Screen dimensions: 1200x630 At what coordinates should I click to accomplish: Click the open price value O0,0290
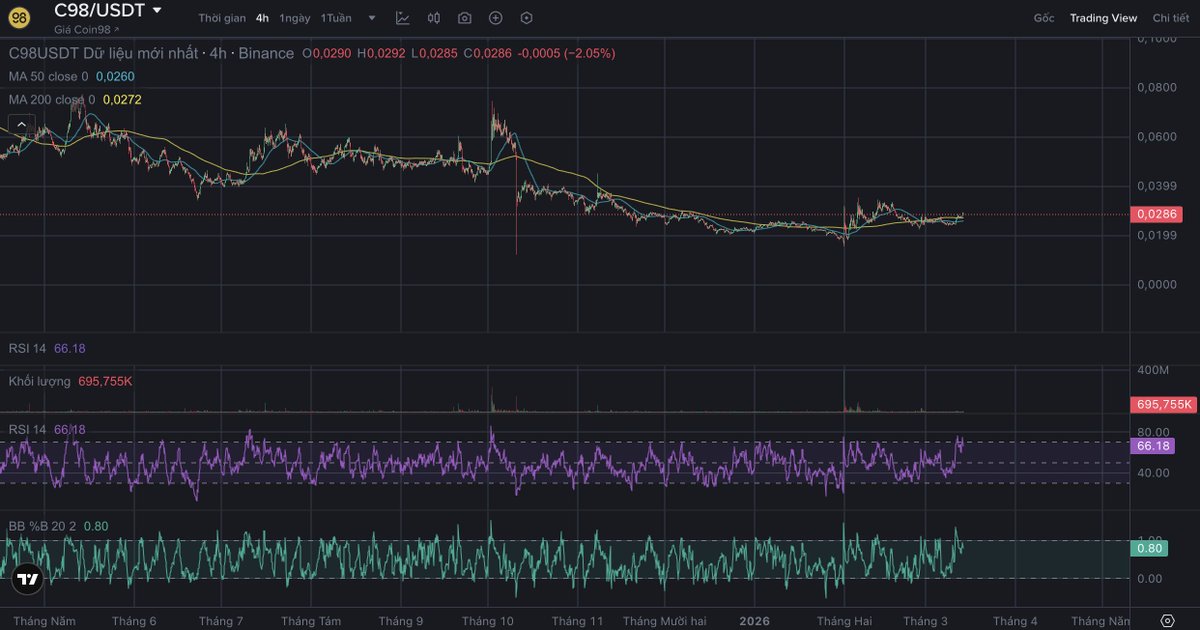(x=327, y=53)
